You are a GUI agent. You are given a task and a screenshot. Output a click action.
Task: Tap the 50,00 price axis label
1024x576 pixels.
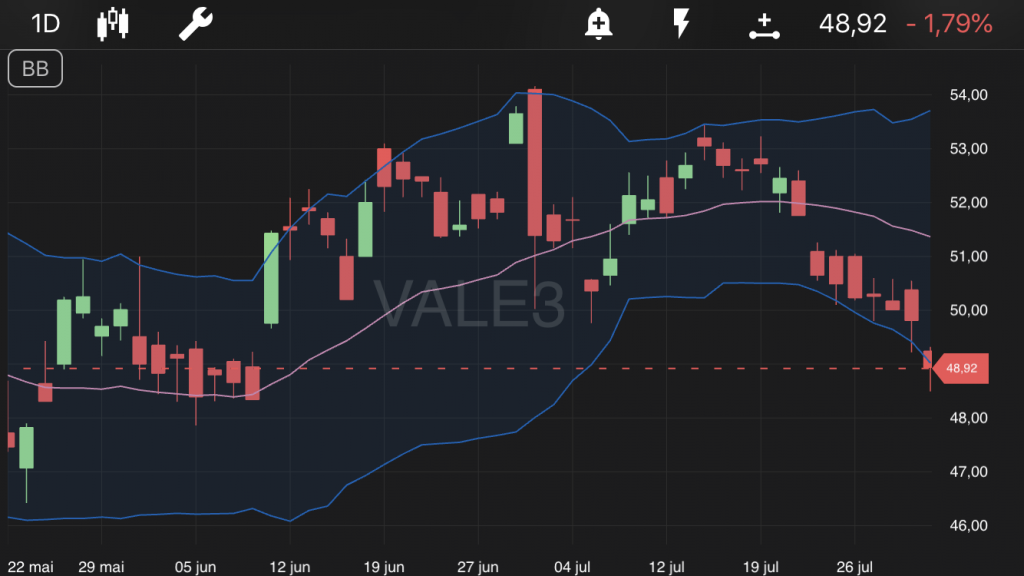(x=968, y=310)
